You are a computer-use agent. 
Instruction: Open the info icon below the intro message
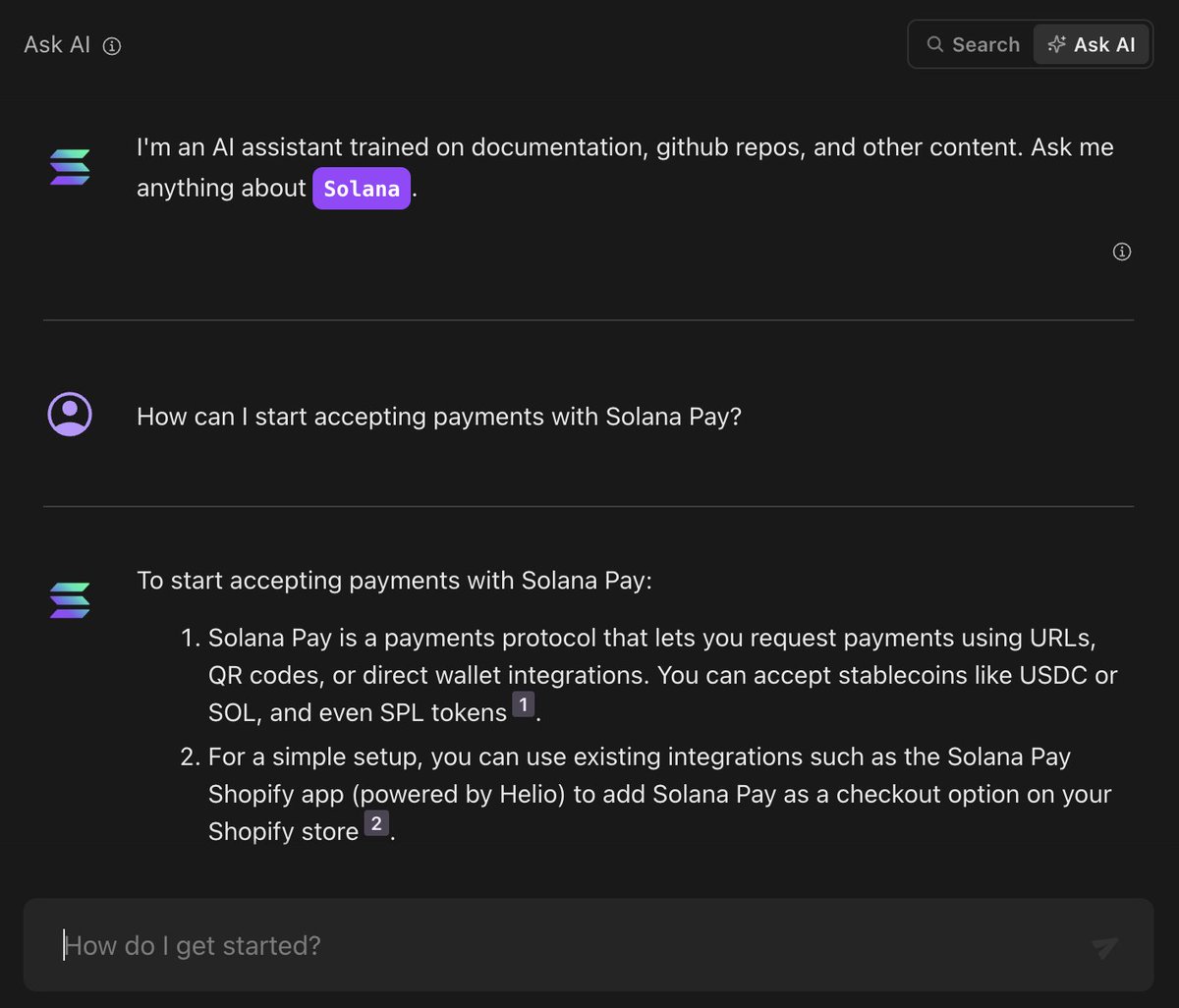tap(1121, 252)
